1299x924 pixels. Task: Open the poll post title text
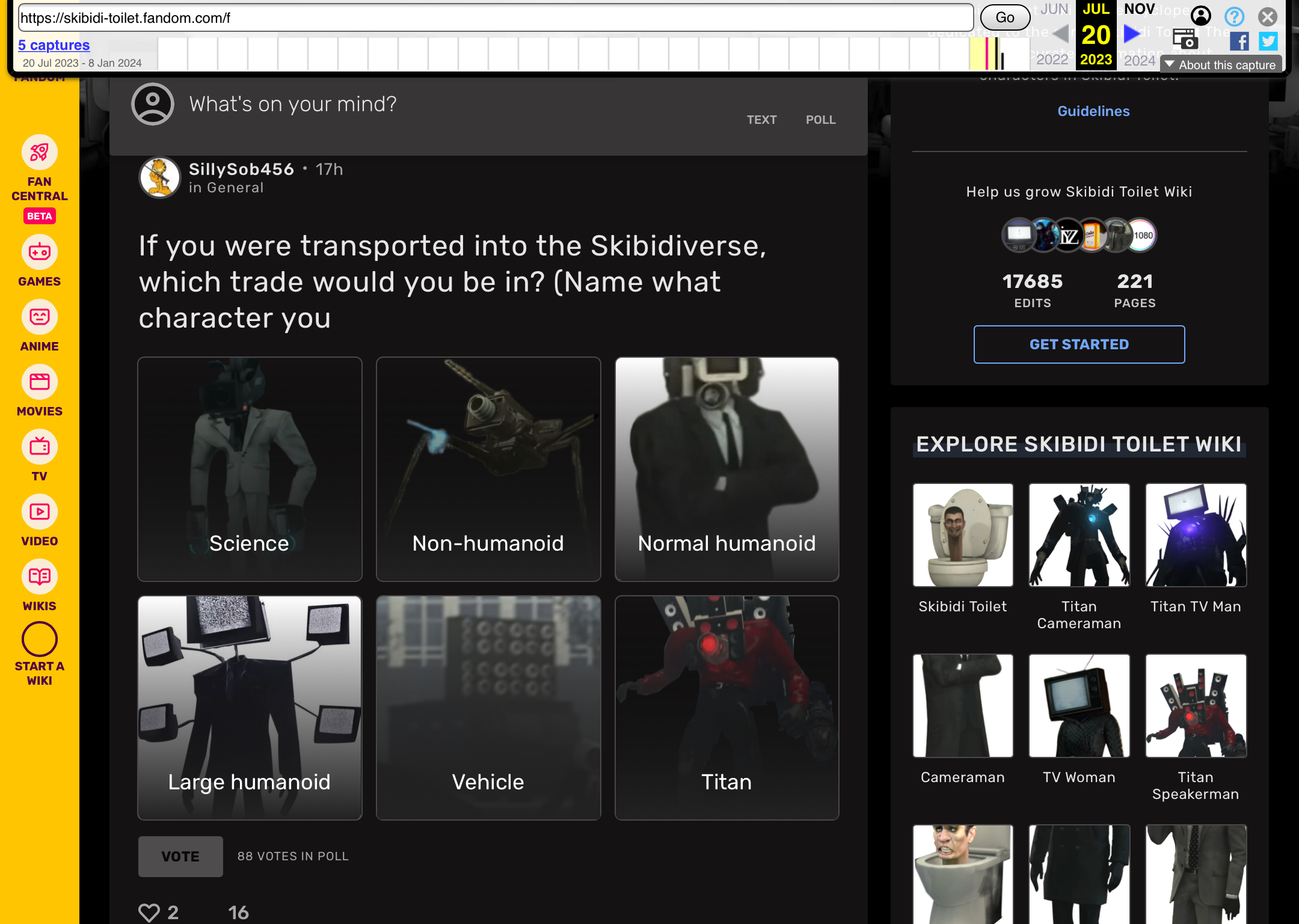(x=453, y=282)
